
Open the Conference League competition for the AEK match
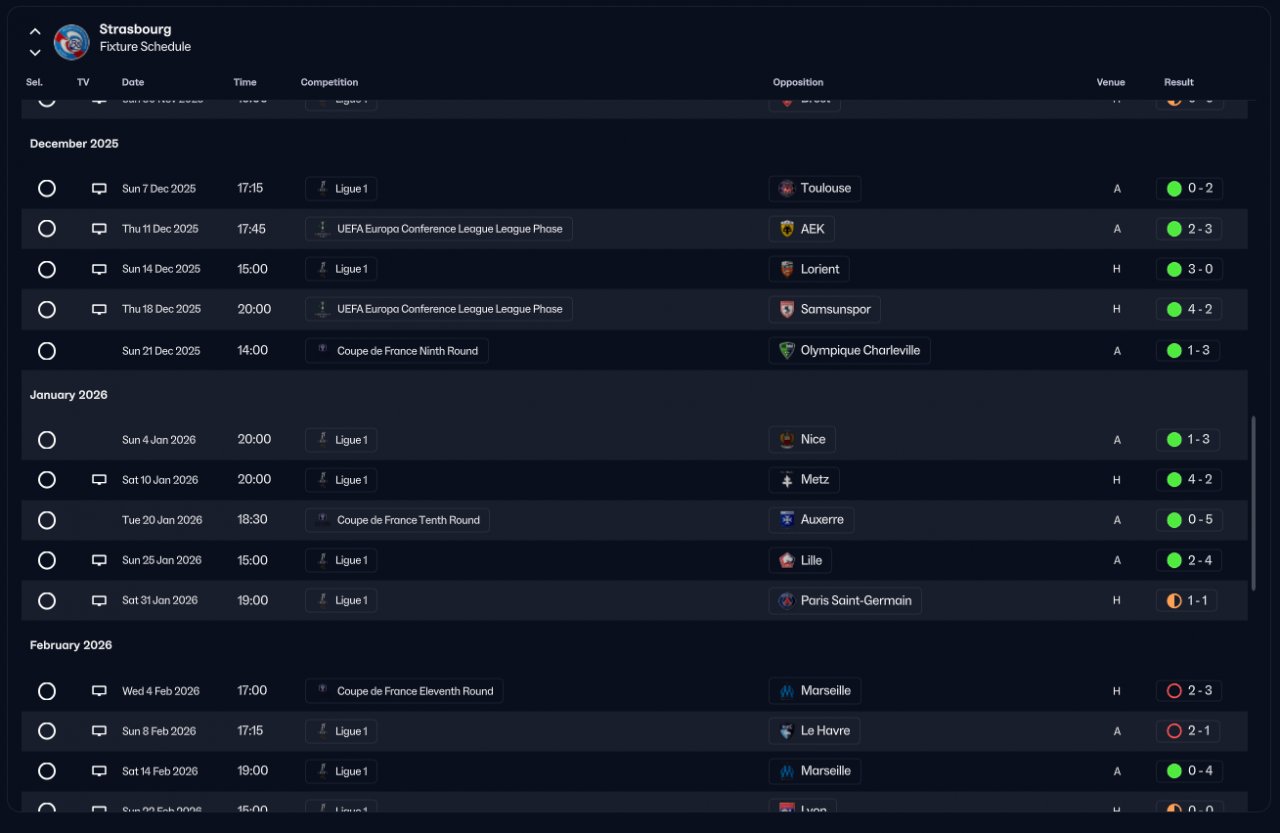coord(439,229)
